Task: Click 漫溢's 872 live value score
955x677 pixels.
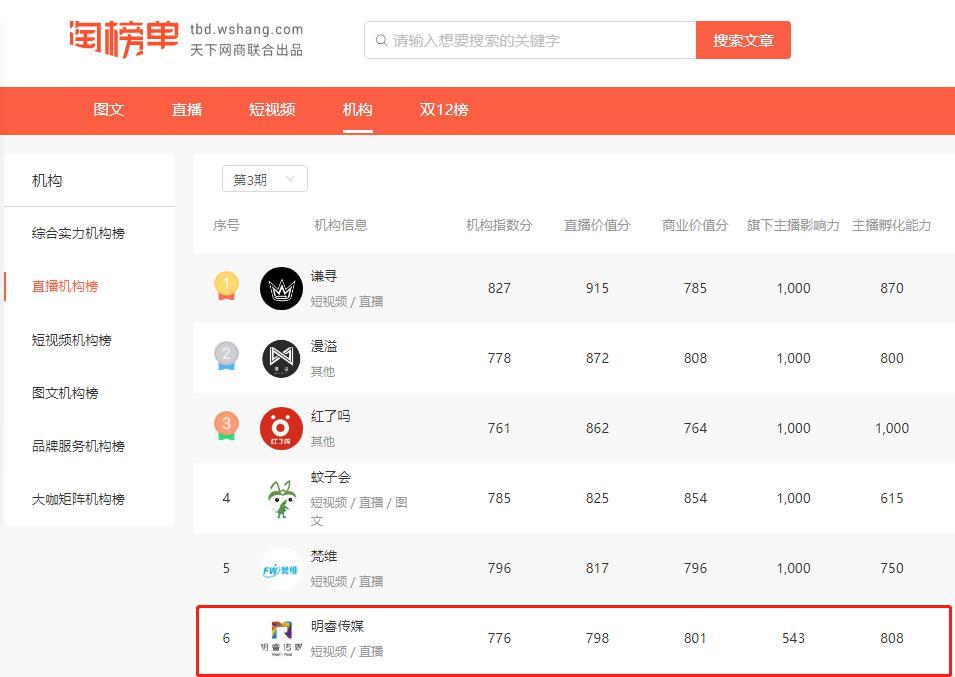Action: (x=597, y=359)
